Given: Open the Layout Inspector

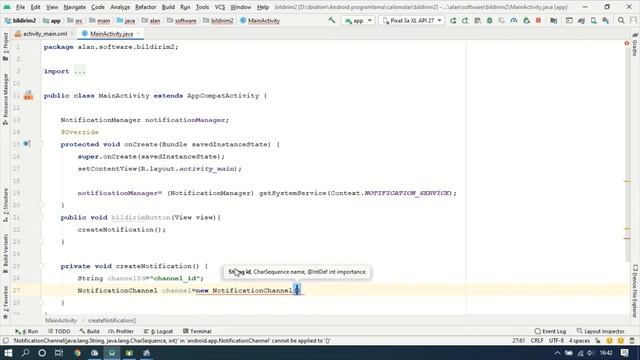Looking at the screenshot, I should click(x=600, y=331).
